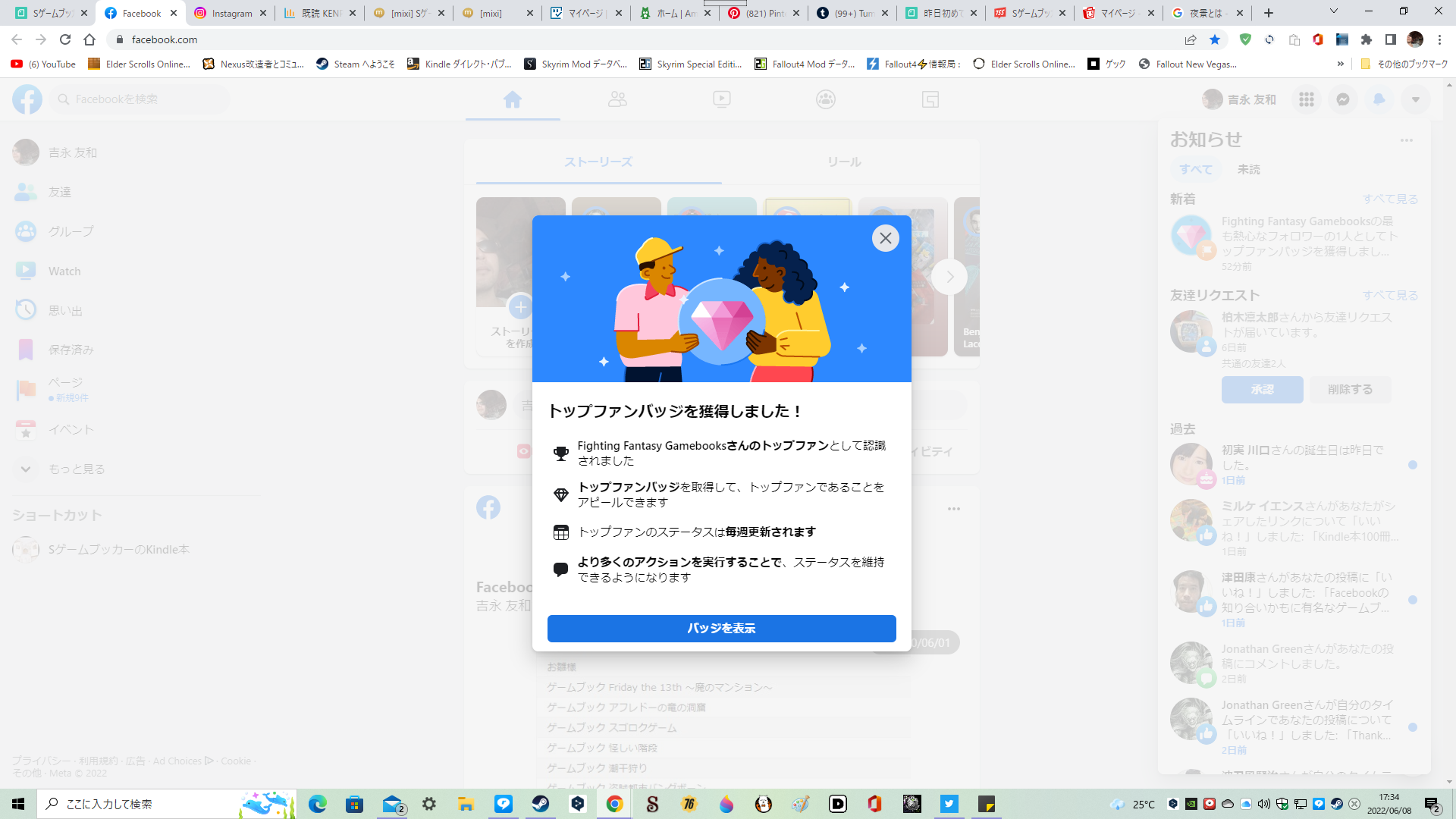Open 保存済み in left sidebar

coord(136,350)
